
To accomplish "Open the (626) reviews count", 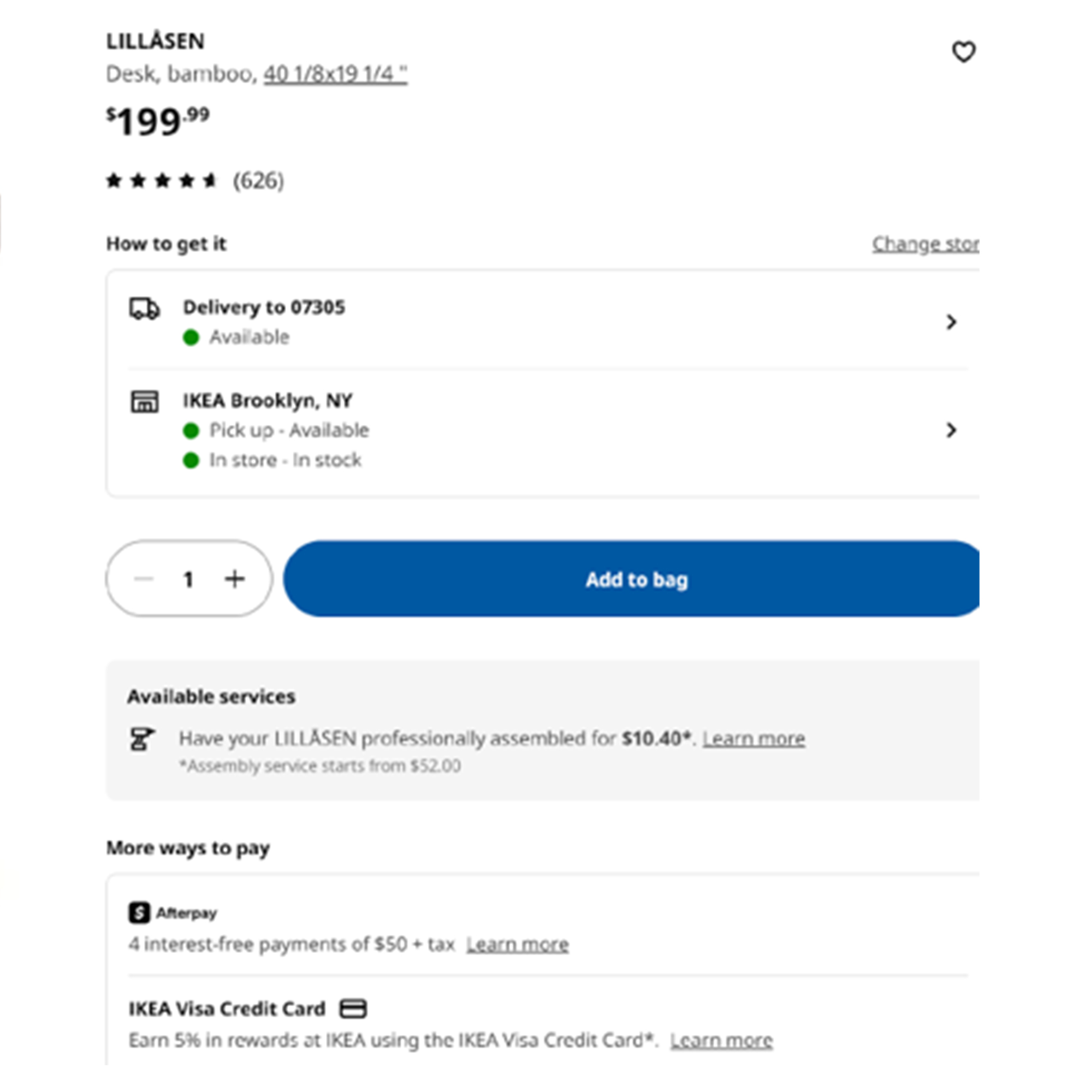I will click(258, 181).
